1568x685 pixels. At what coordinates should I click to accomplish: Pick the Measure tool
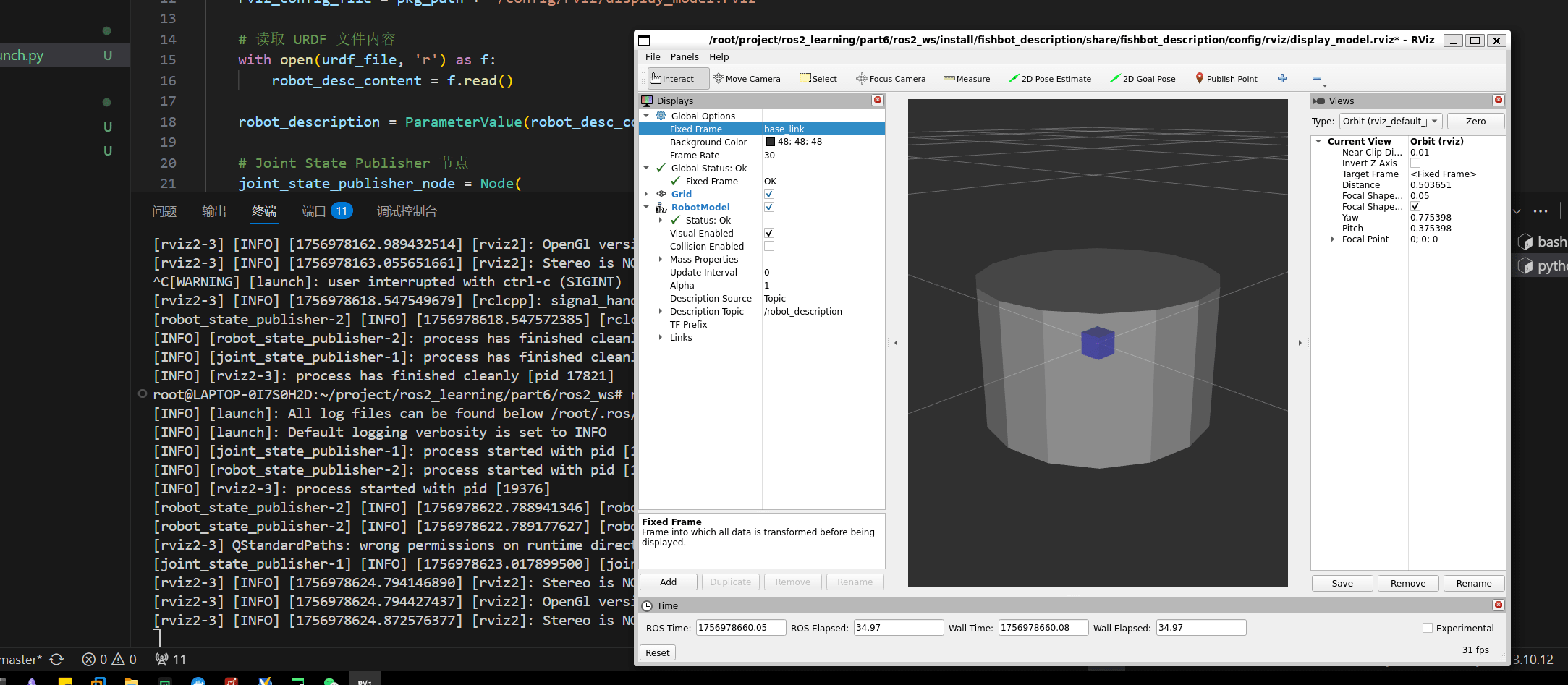967,79
